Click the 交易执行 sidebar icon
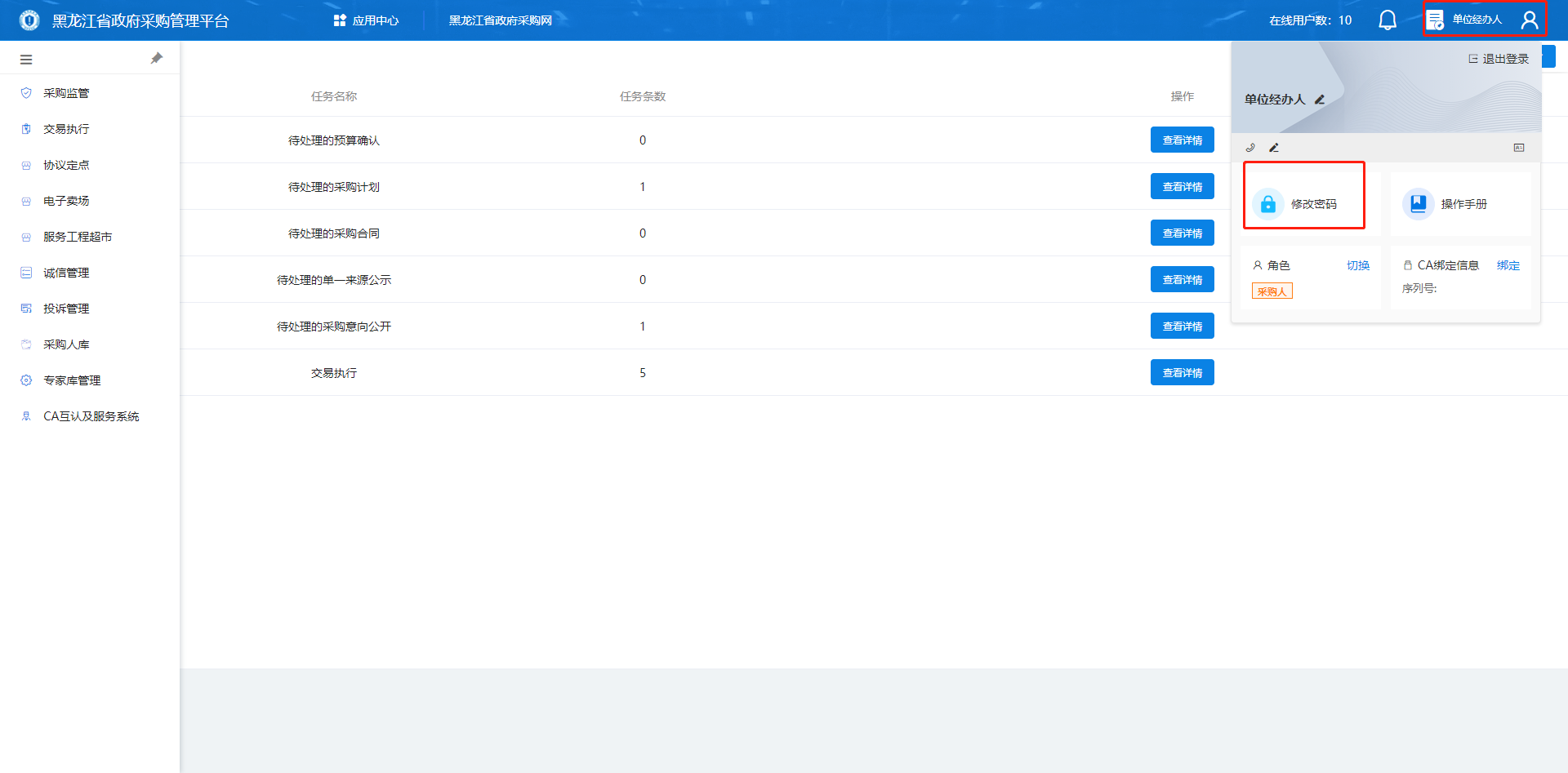The width and height of the screenshot is (1568, 773). tap(26, 129)
